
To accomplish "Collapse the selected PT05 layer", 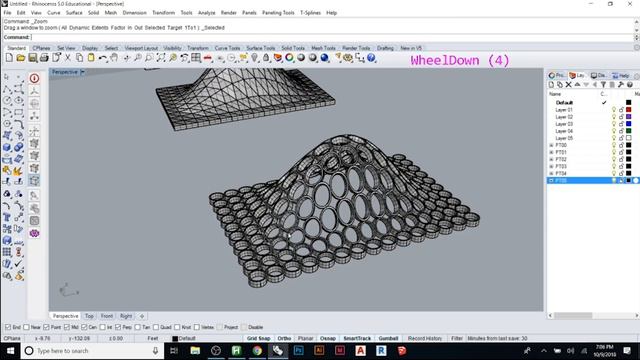I will coord(551,180).
